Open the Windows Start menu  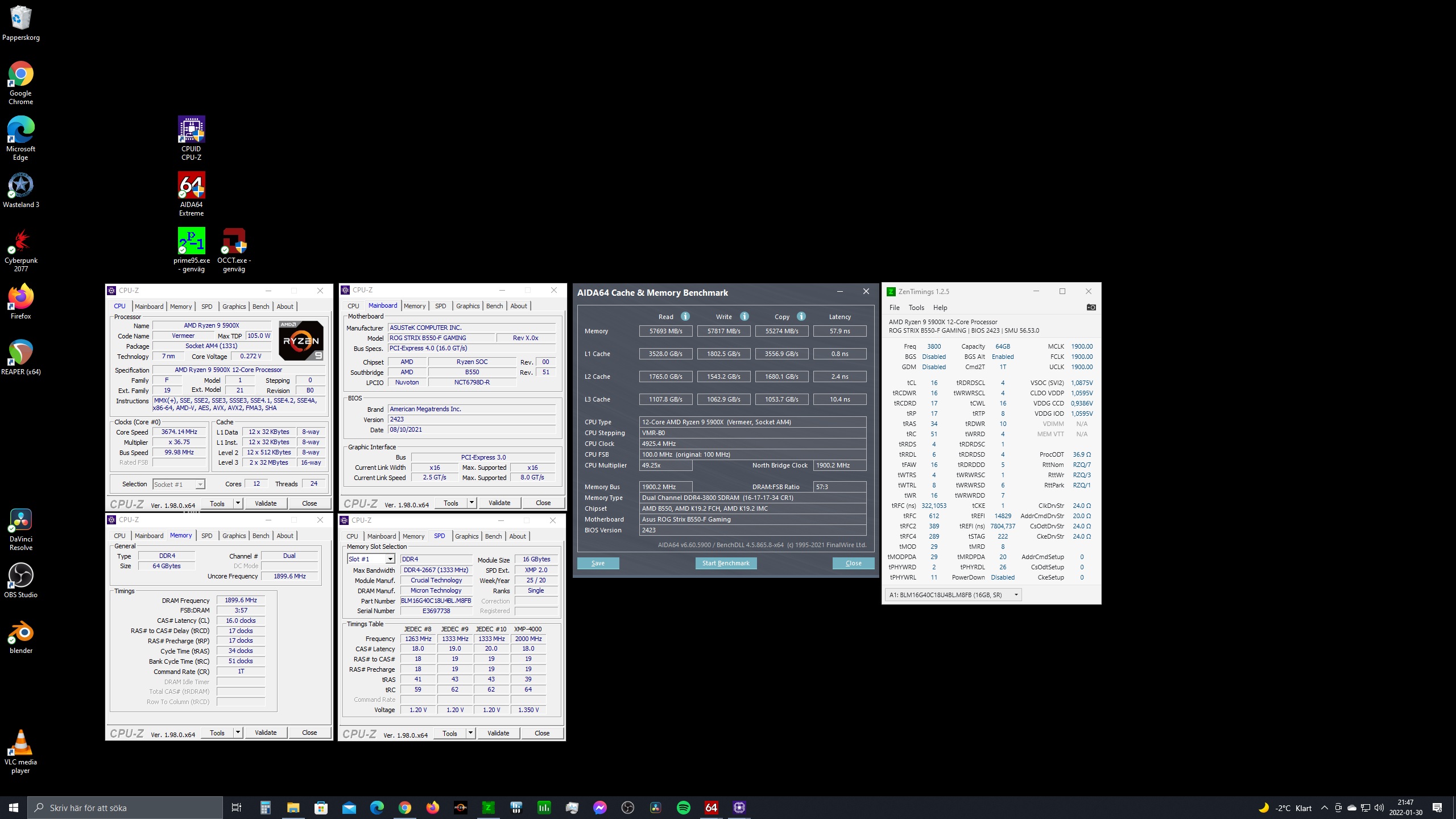tap(14, 808)
